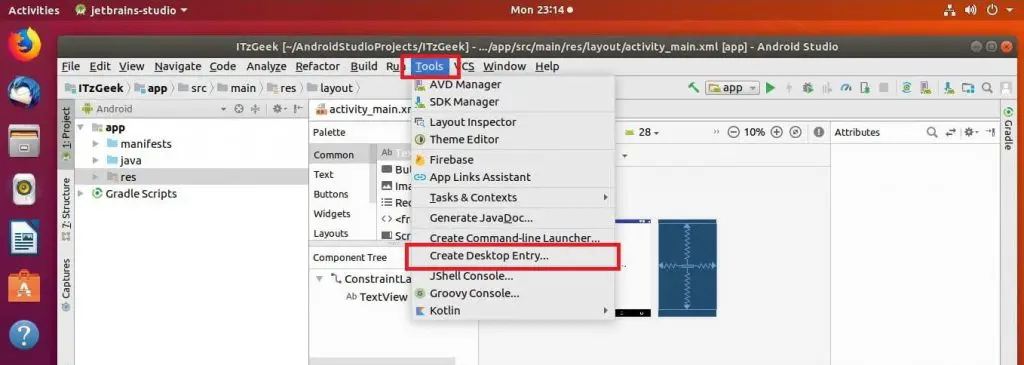
Task: Choose Generate JavaDoc menu item
Action: tap(513, 217)
